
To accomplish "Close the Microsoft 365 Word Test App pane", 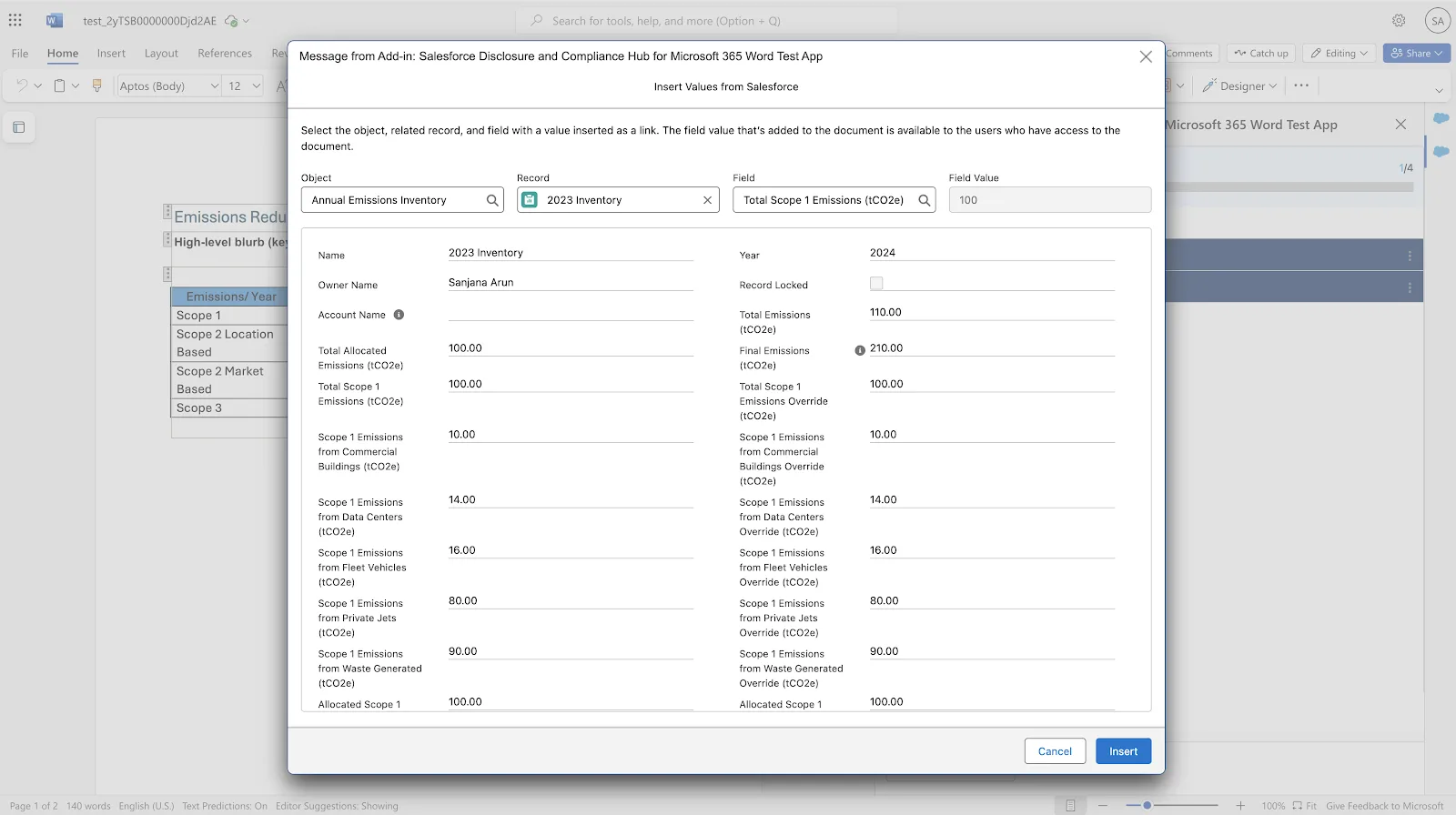I will click(x=1400, y=125).
